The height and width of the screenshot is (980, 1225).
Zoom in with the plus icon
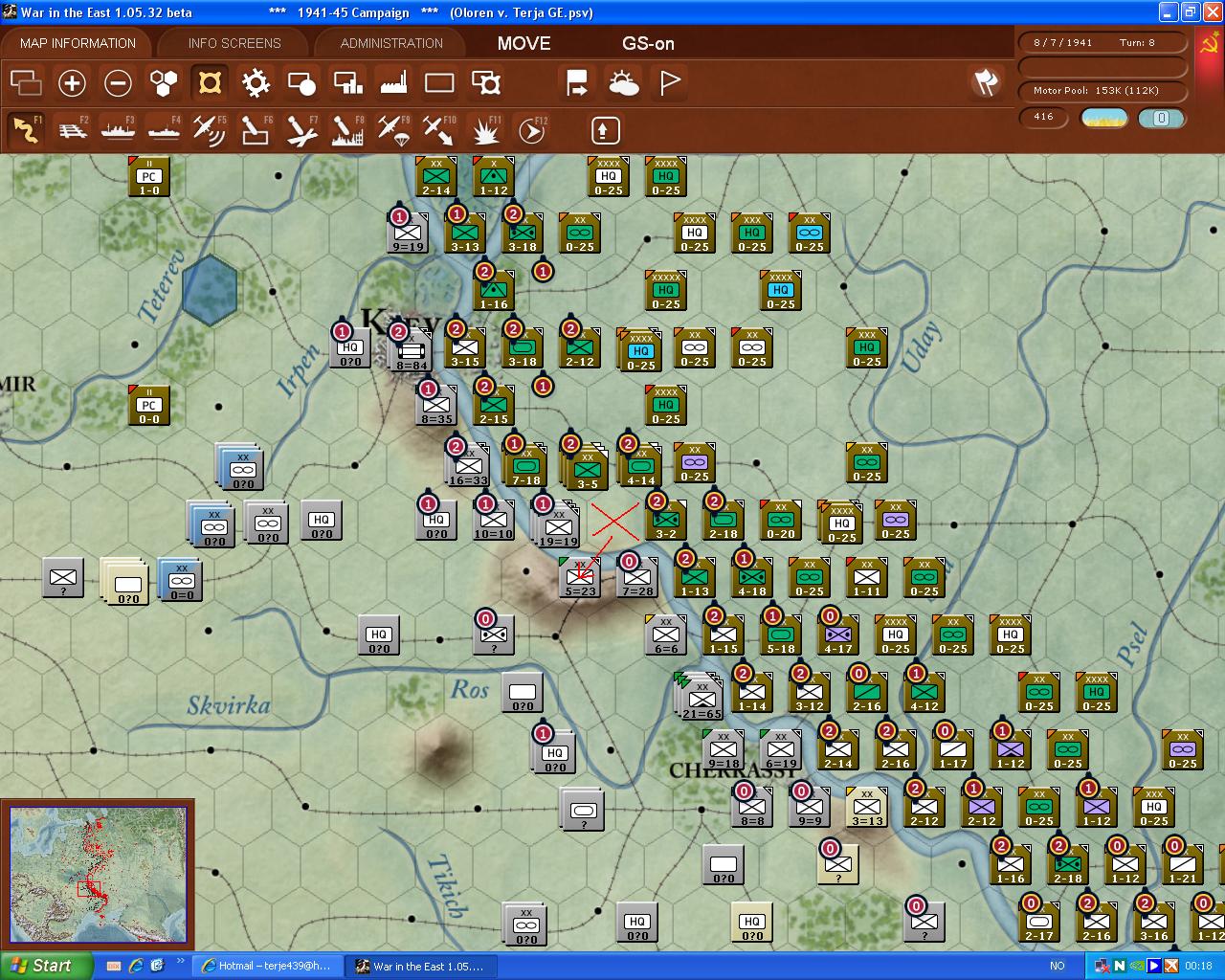pyautogui.click(x=72, y=83)
